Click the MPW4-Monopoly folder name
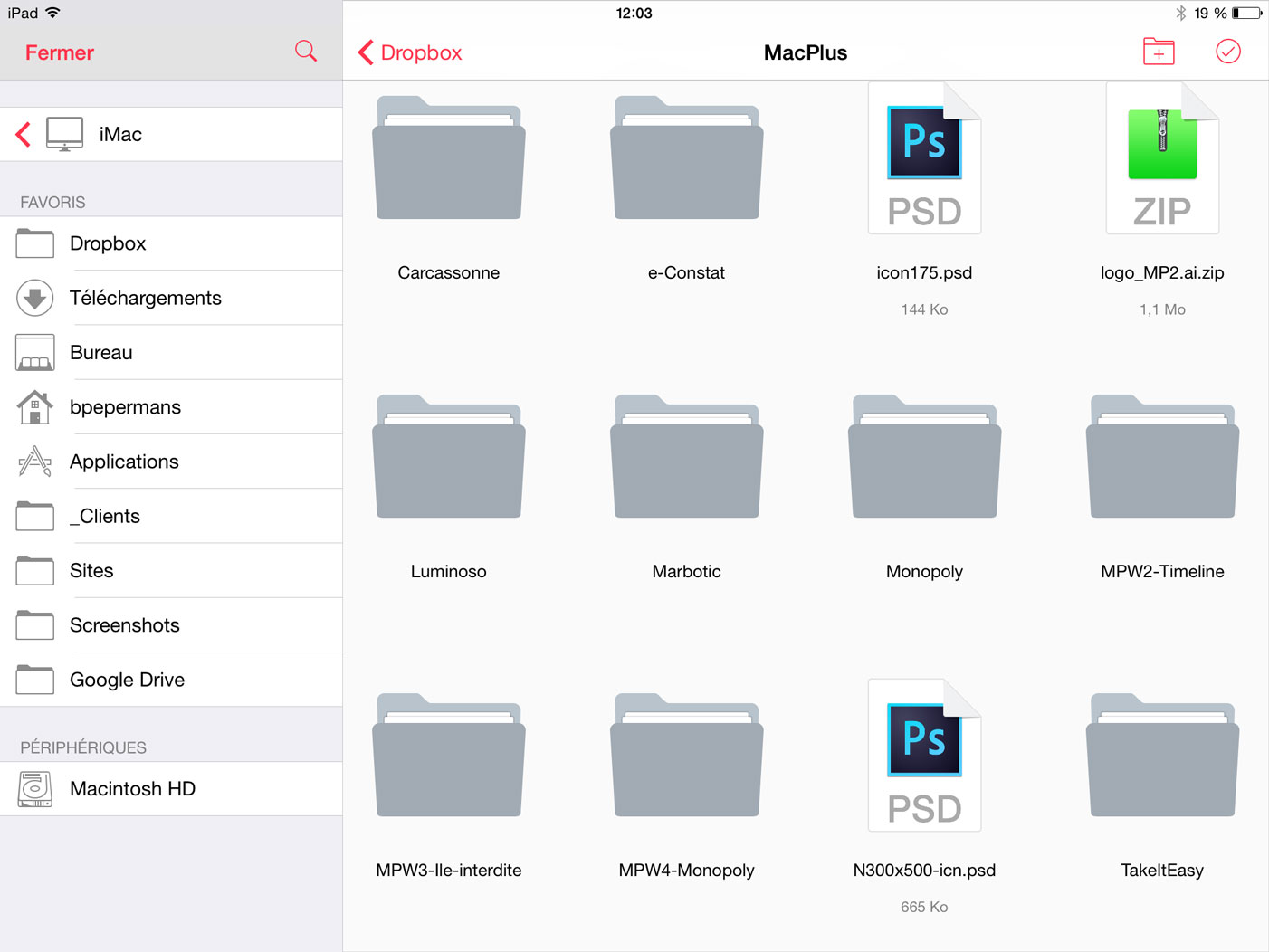 tap(687, 870)
